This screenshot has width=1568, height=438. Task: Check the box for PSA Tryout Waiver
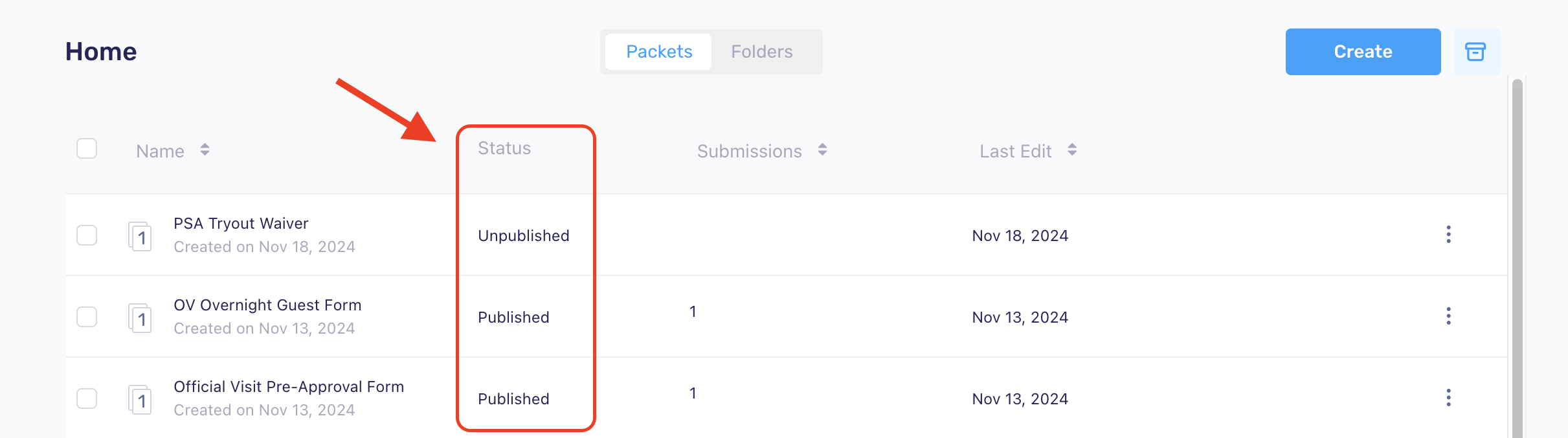click(x=87, y=235)
